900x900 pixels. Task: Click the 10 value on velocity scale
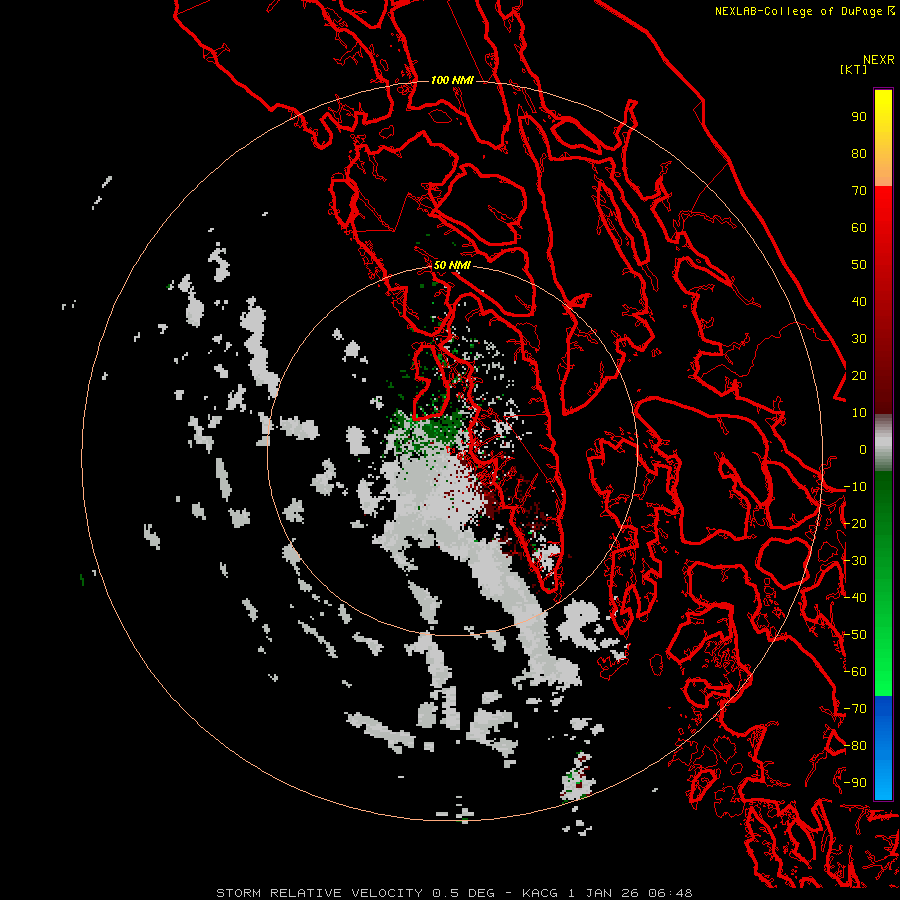tap(859, 413)
